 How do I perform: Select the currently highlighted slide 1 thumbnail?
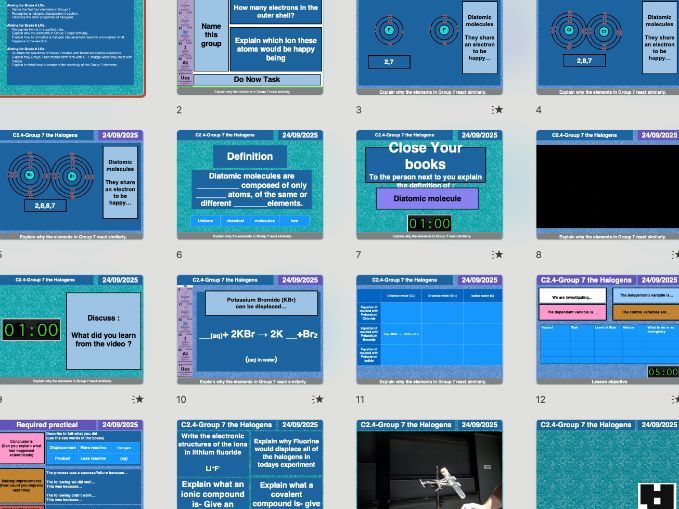click(x=71, y=46)
